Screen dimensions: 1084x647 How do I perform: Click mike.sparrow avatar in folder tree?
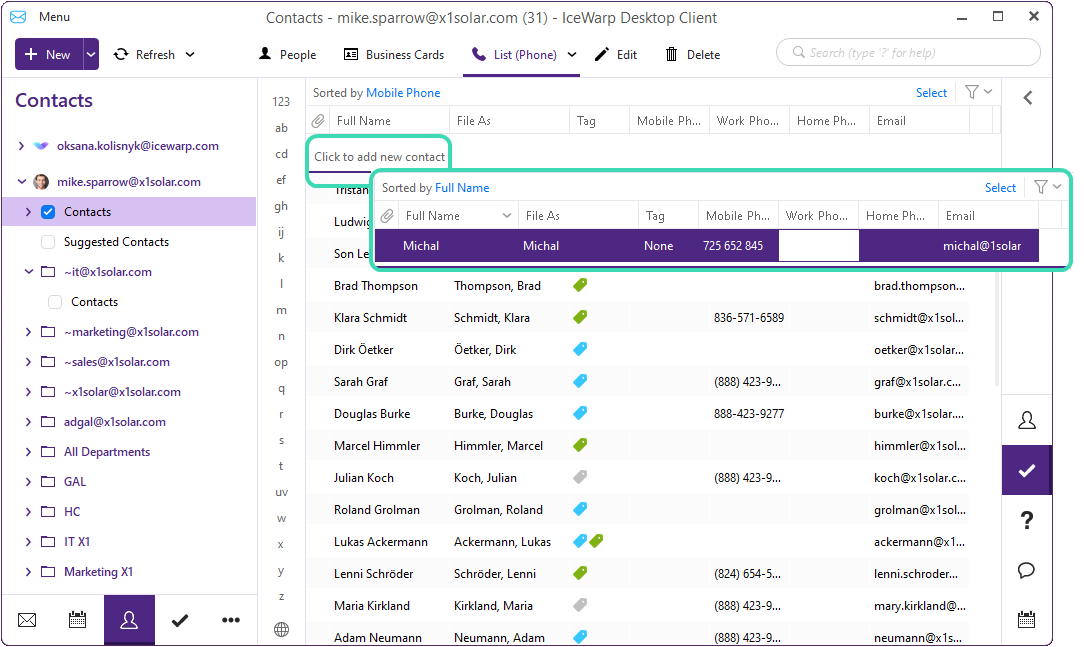[x=41, y=182]
